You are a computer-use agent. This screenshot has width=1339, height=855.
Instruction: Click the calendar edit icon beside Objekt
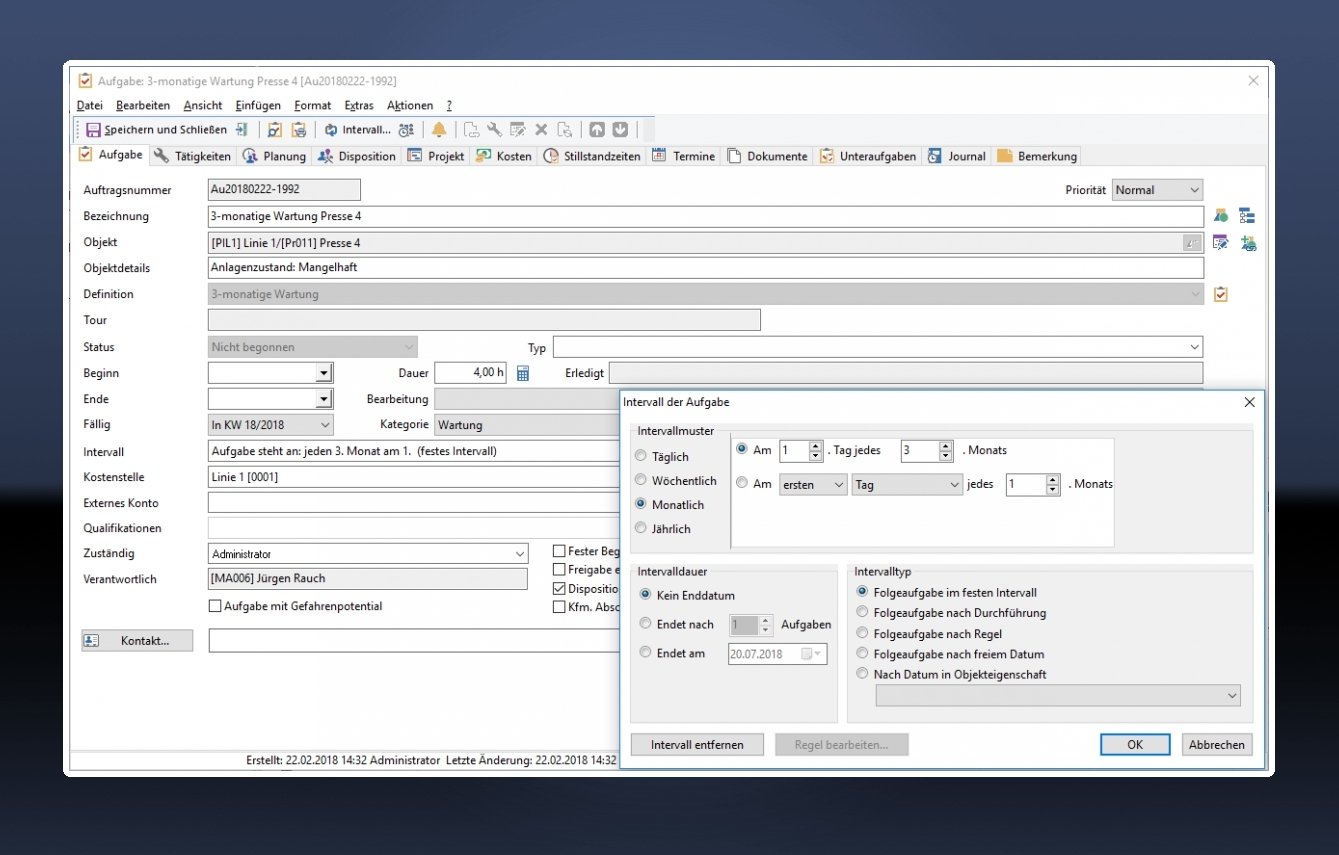coord(1220,242)
